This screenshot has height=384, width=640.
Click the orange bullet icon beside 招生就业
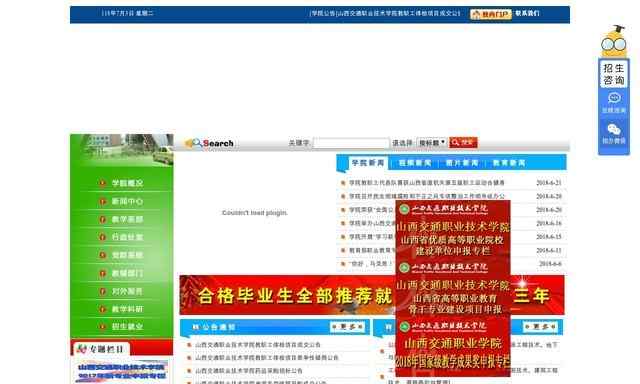point(102,326)
